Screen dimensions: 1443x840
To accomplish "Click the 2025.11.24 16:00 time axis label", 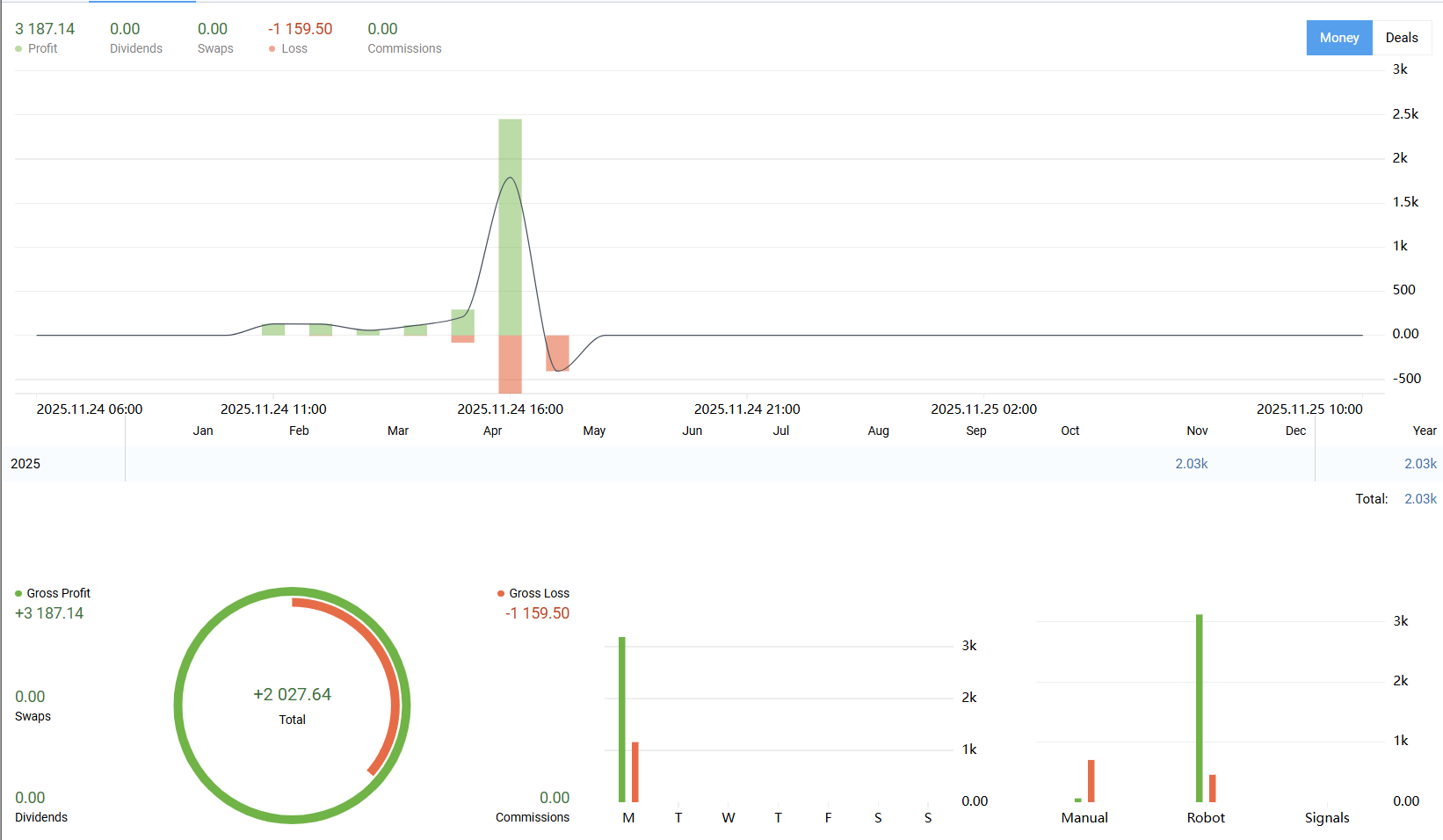I will click(x=510, y=409).
